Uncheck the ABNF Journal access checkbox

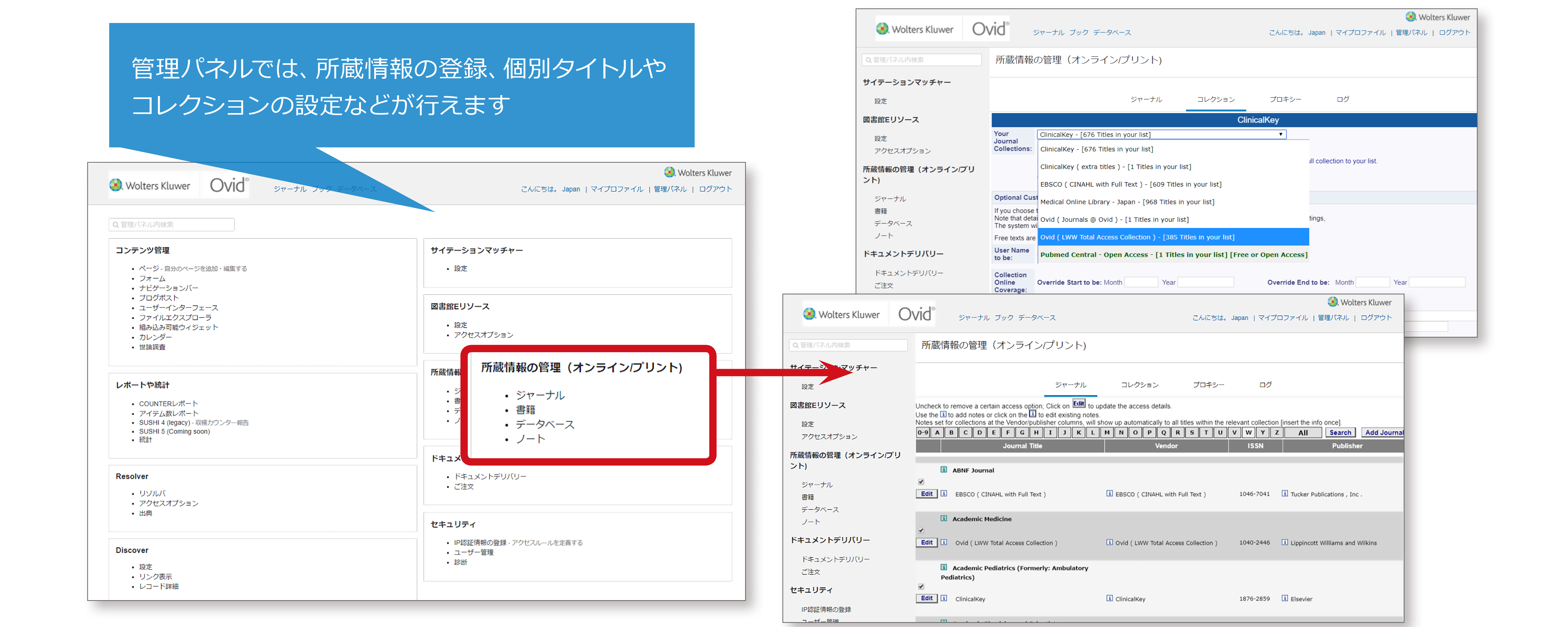coord(921,482)
